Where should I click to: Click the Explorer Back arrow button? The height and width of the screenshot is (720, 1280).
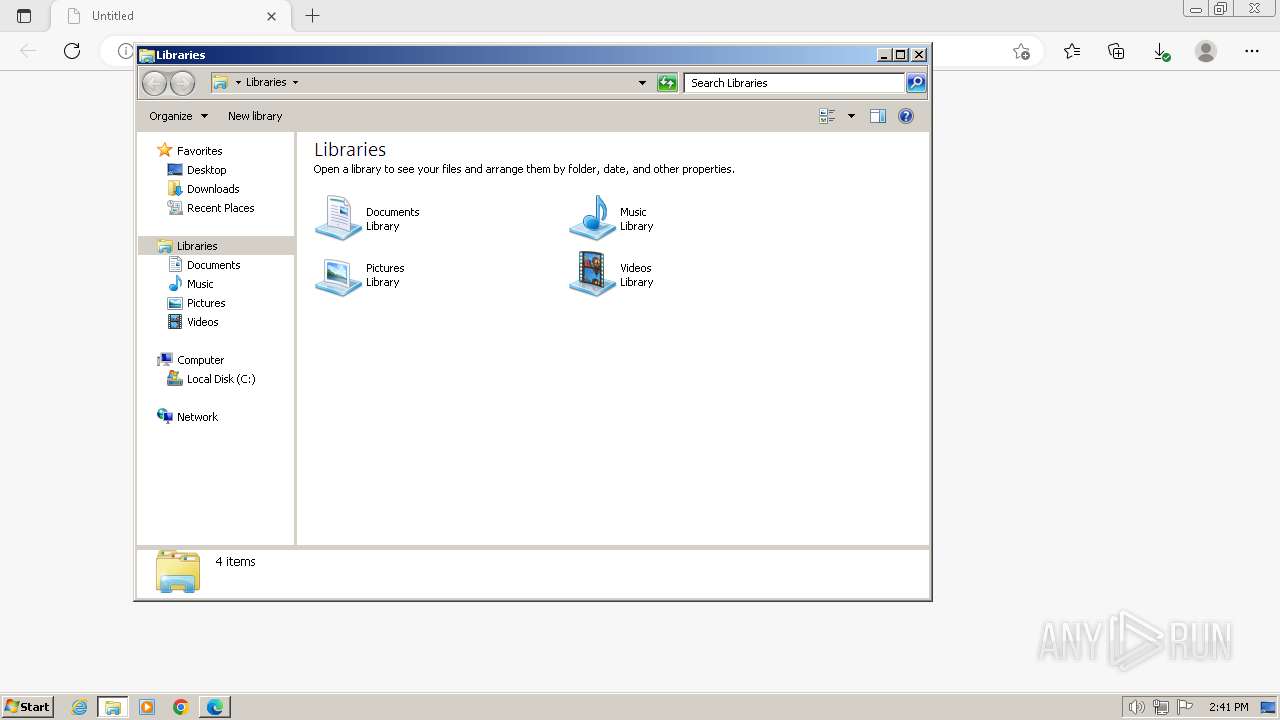click(x=154, y=83)
